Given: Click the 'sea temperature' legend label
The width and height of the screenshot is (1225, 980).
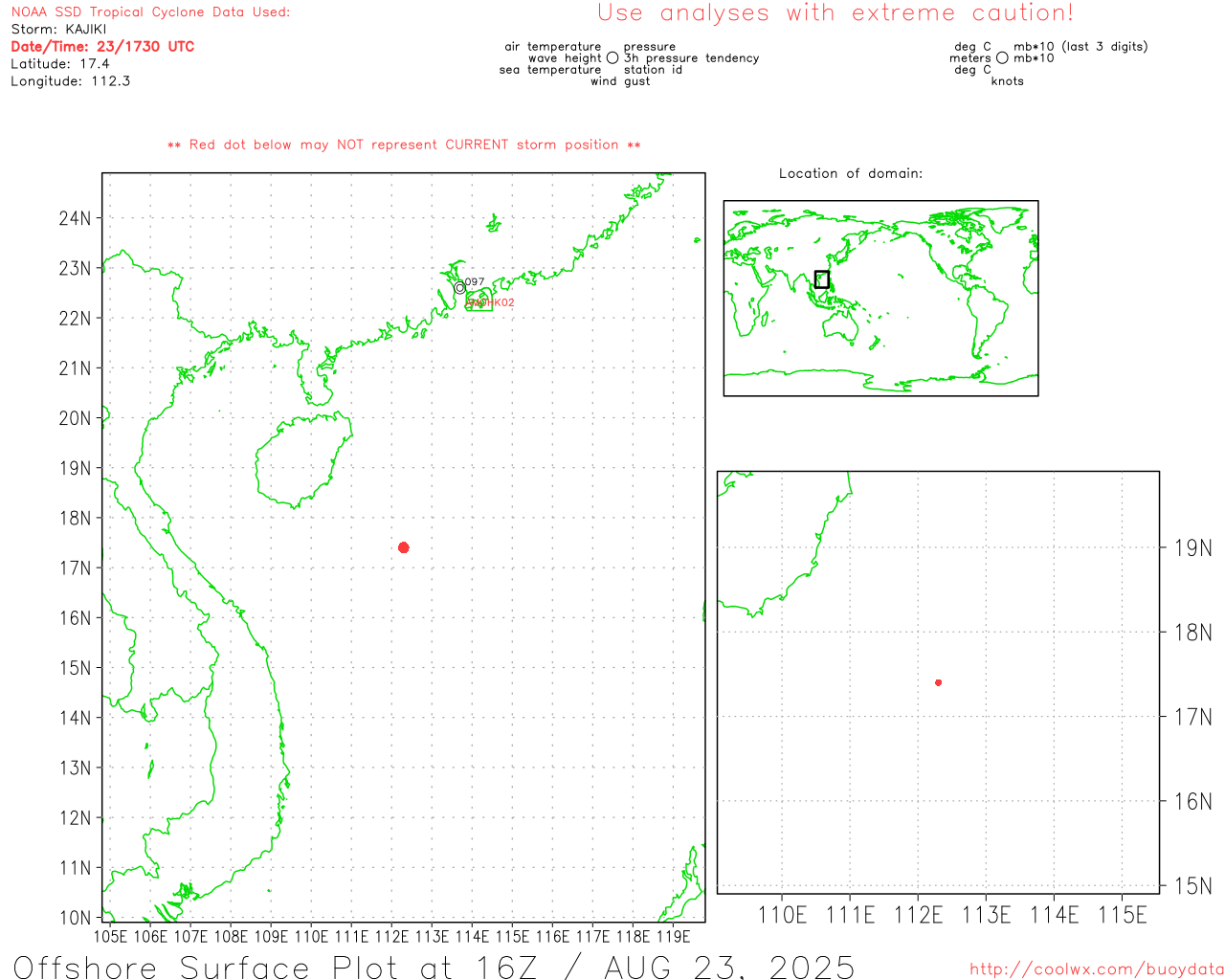Looking at the screenshot, I should click(x=550, y=70).
